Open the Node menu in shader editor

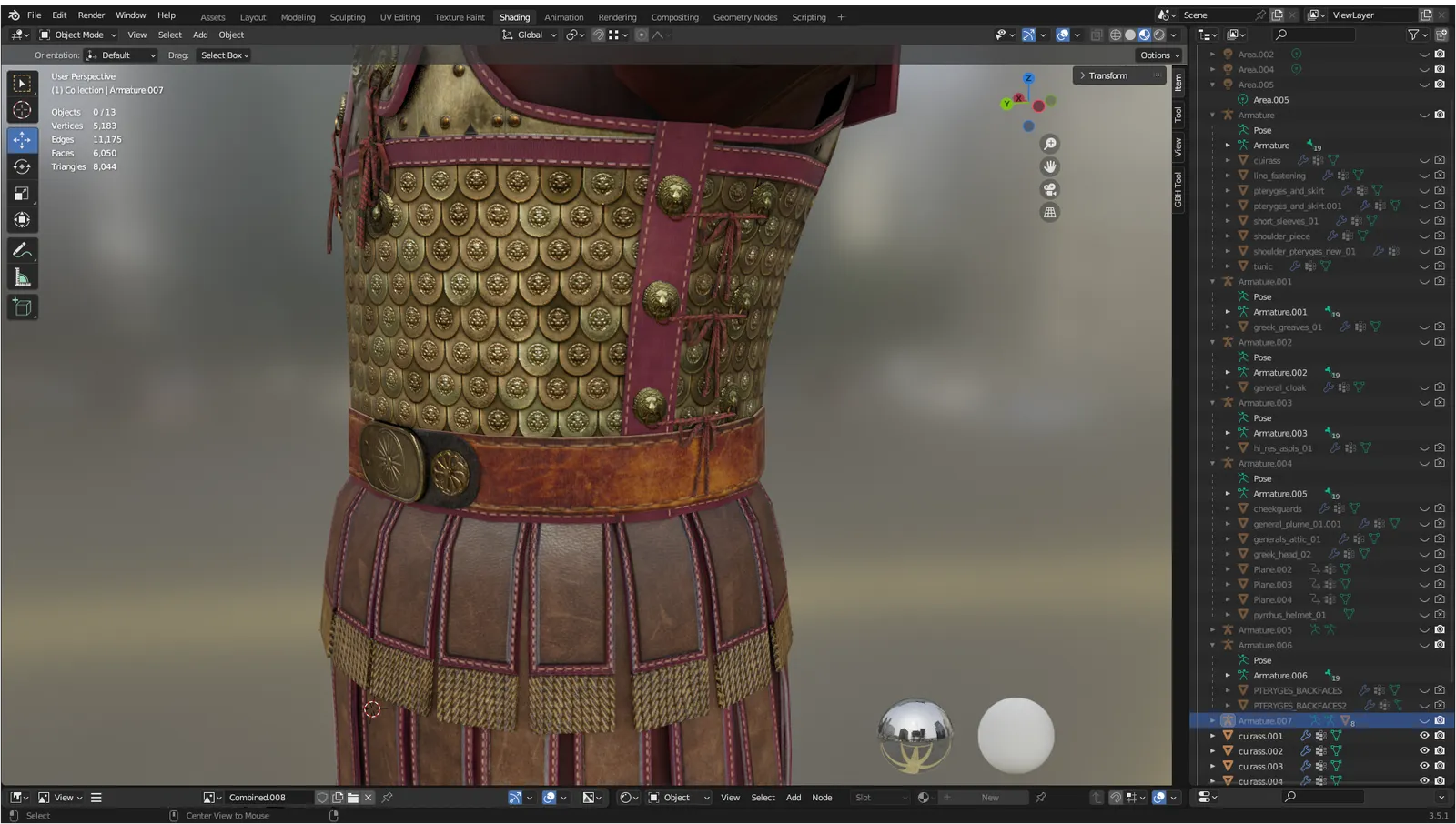coord(822,798)
